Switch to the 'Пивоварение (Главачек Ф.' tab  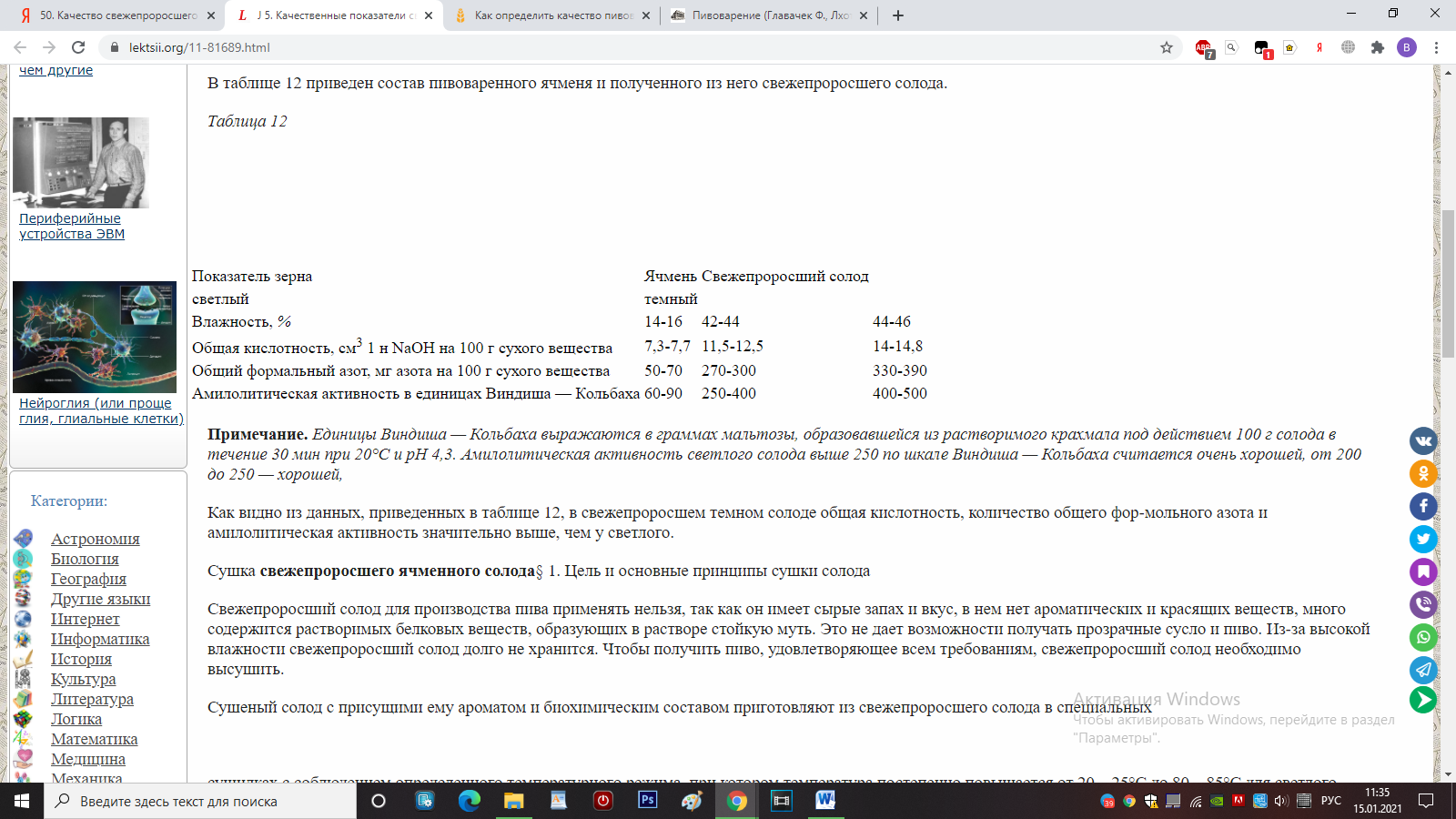click(770, 15)
